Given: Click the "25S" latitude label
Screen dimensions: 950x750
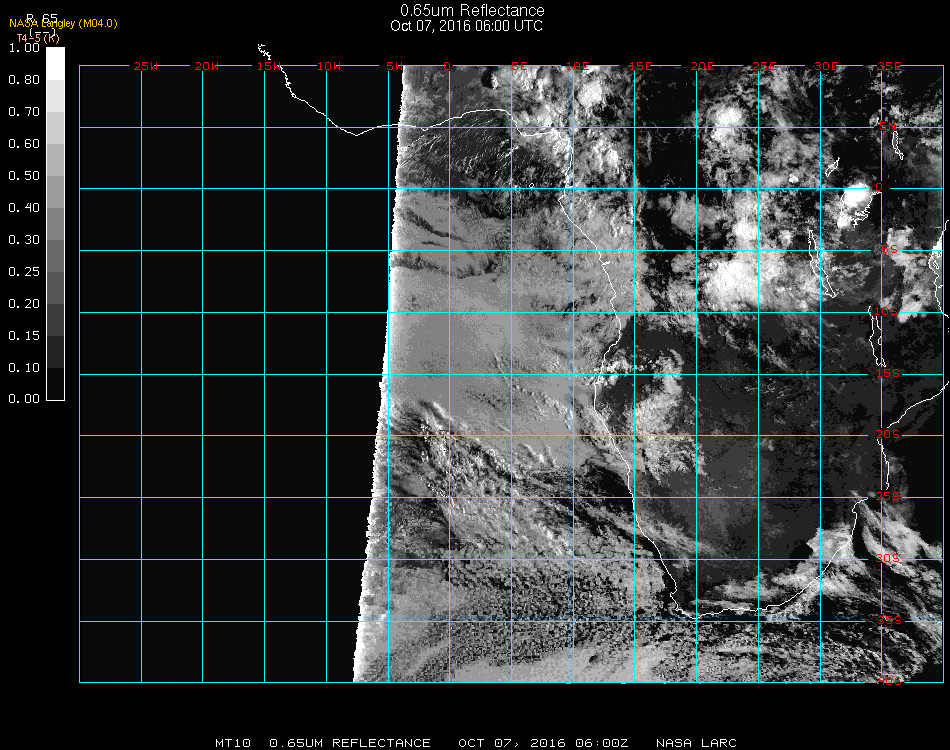Looking at the screenshot, I should click(x=888, y=496).
